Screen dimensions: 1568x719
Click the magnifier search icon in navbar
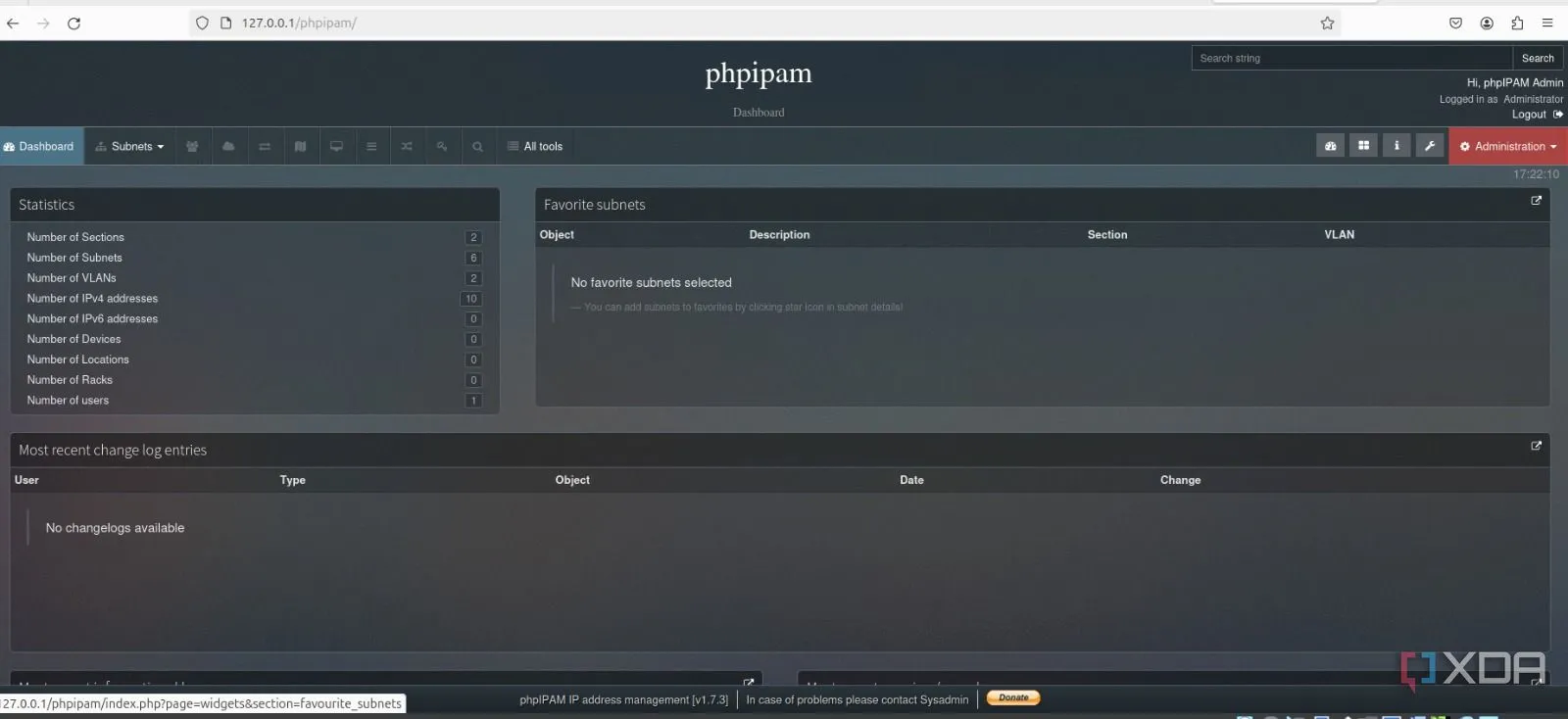[x=477, y=147]
